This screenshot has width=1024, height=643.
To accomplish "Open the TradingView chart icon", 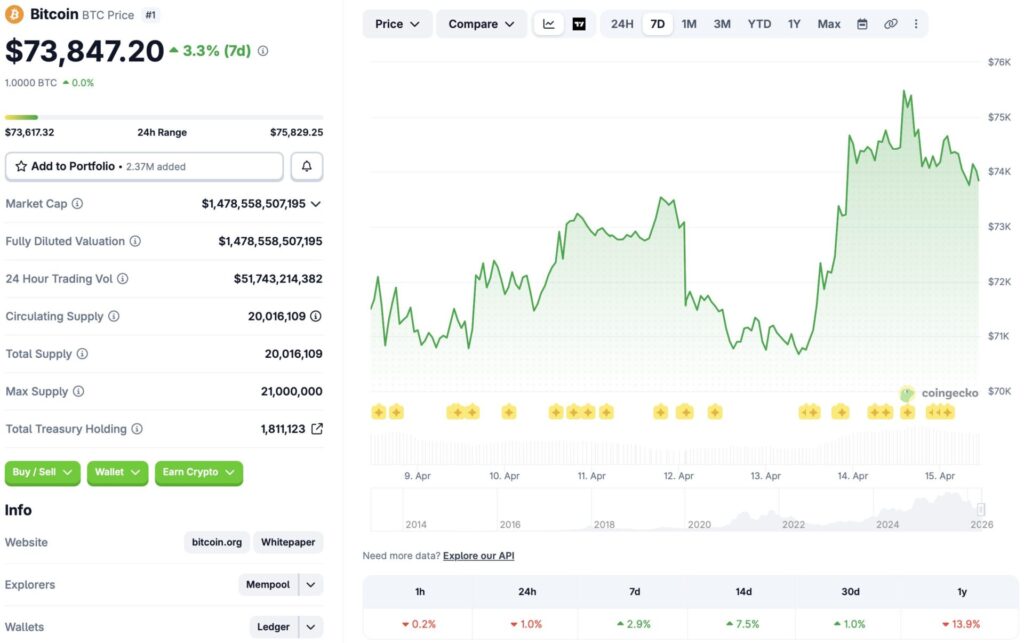I will click(578, 23).
